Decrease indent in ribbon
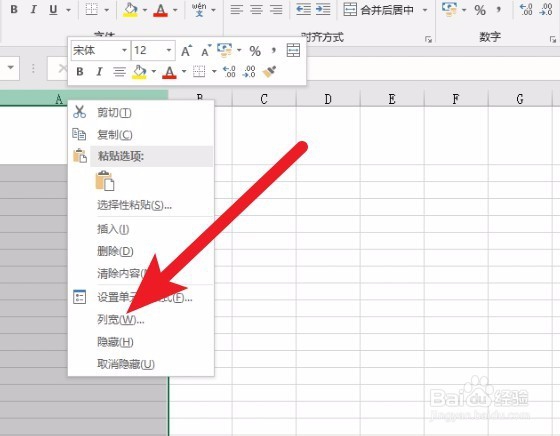Viewport: 560px width, 436px height. [x=303, y=9]
